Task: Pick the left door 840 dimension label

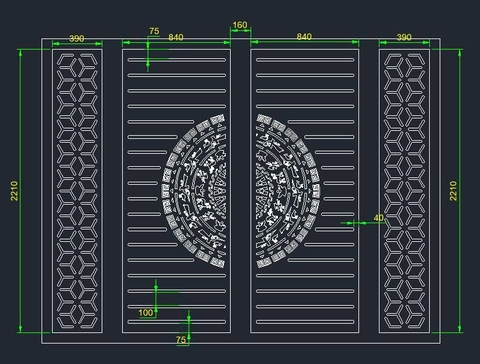Action: [176, 37]
